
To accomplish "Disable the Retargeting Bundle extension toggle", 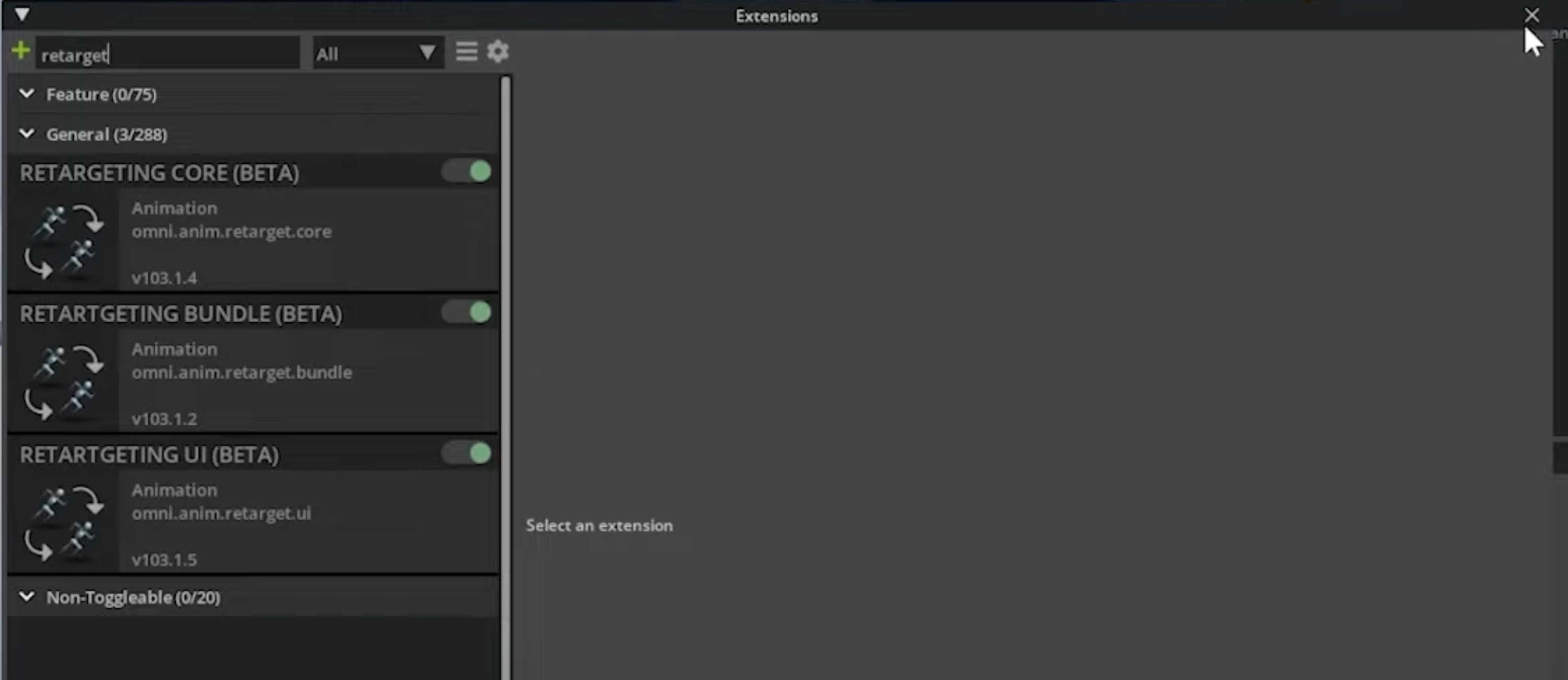I will tap(467, 313).
